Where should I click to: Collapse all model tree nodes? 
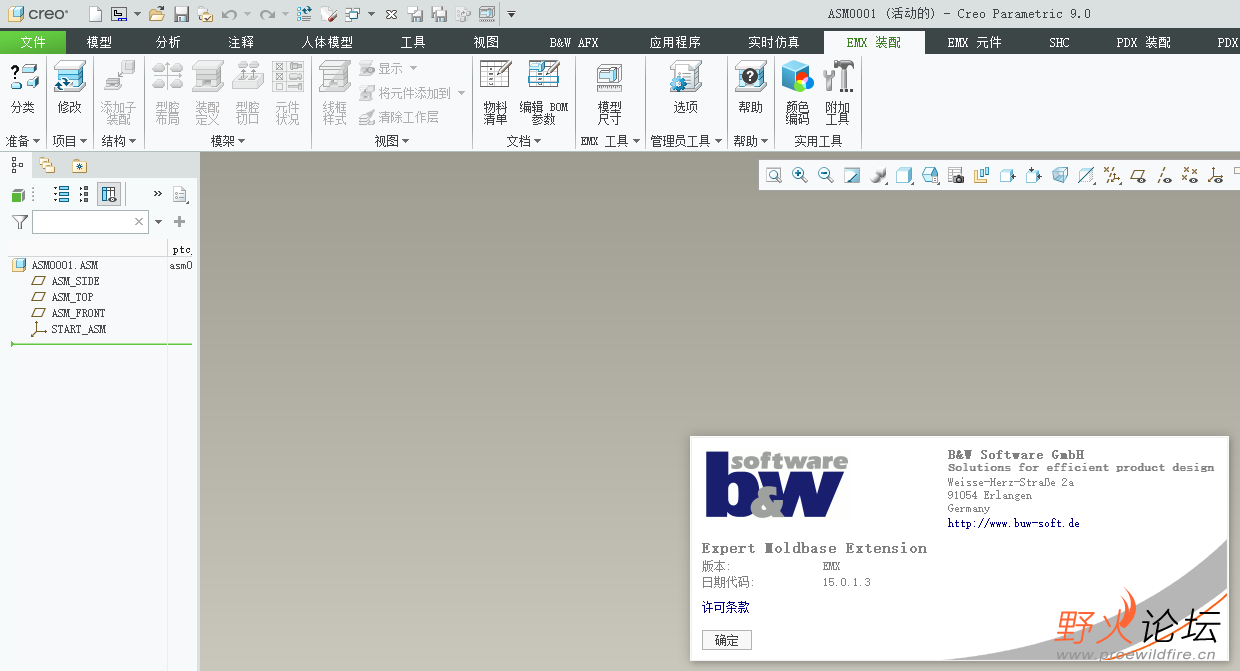point(84,194)
